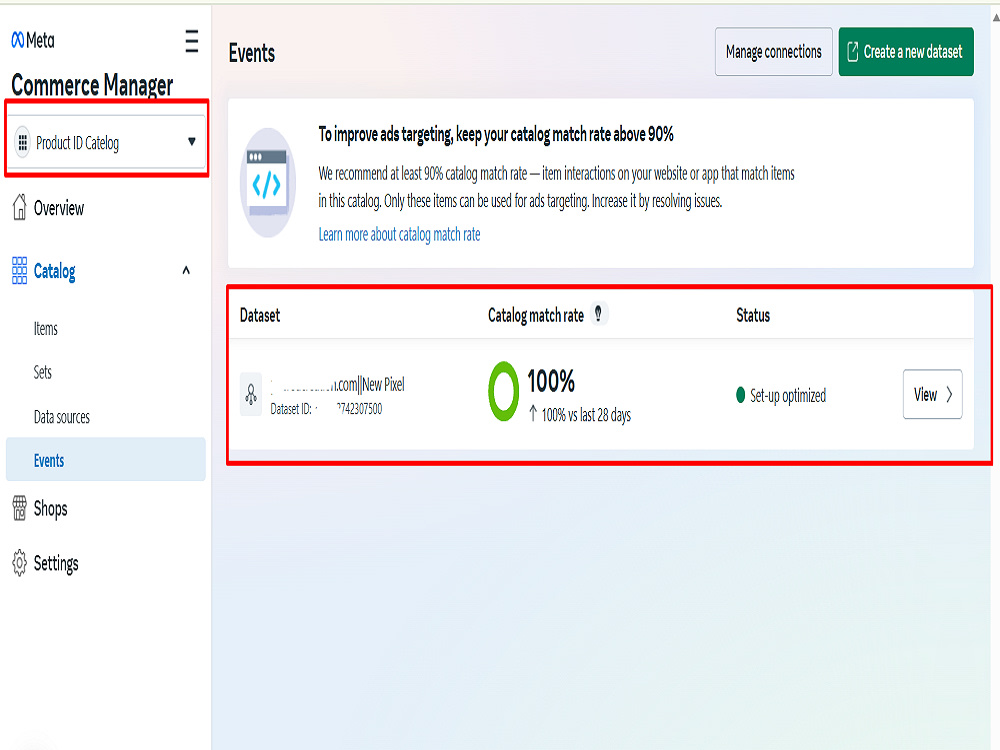Go to Overview page

59,209
